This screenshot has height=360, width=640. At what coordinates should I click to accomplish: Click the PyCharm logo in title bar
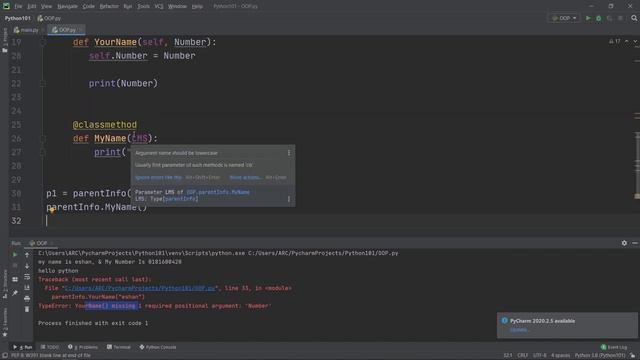6,6
